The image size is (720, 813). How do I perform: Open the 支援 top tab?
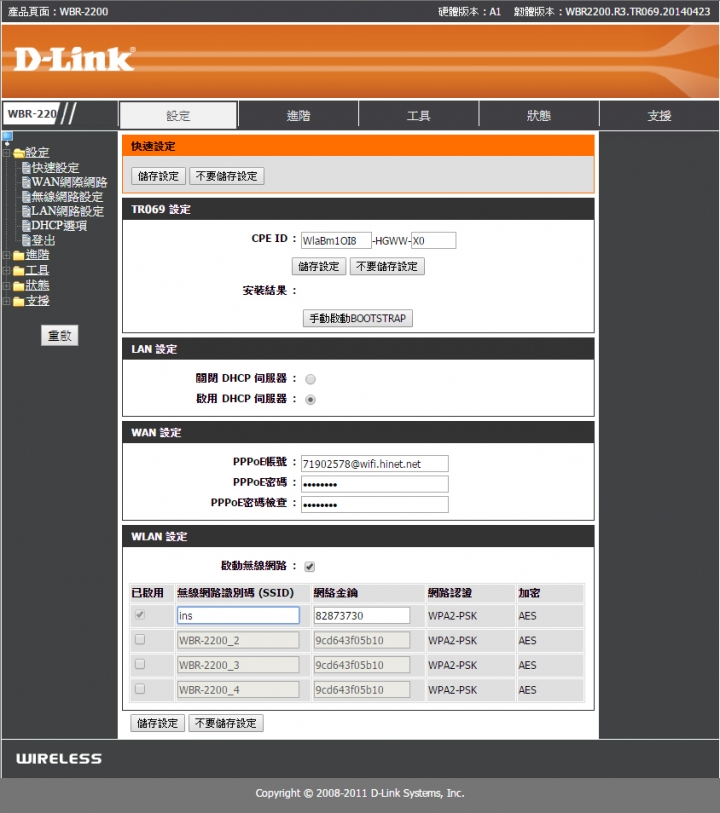tap(659, 115)
